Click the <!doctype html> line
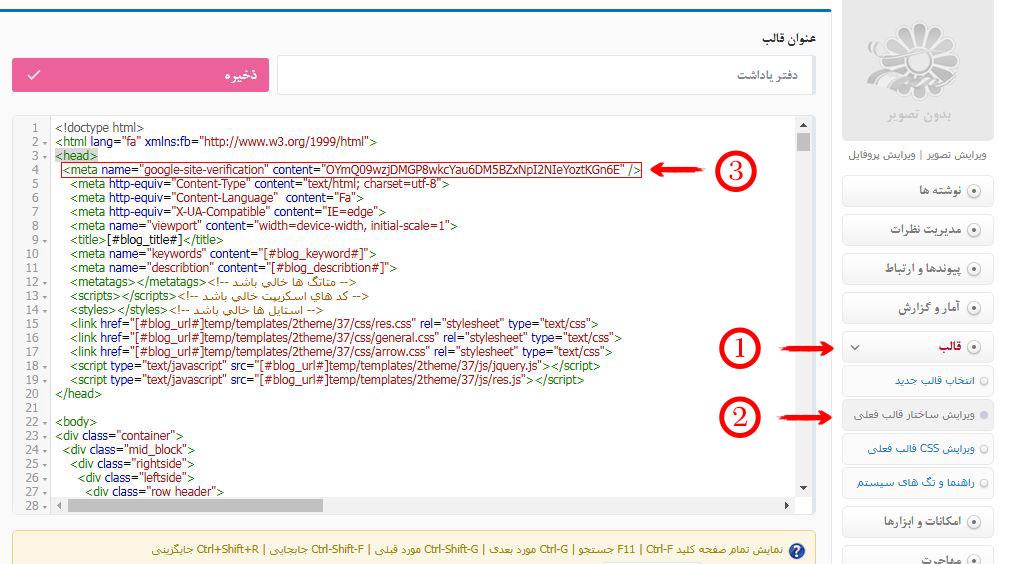Screen dimensions: 1022x564 point(100,128)
